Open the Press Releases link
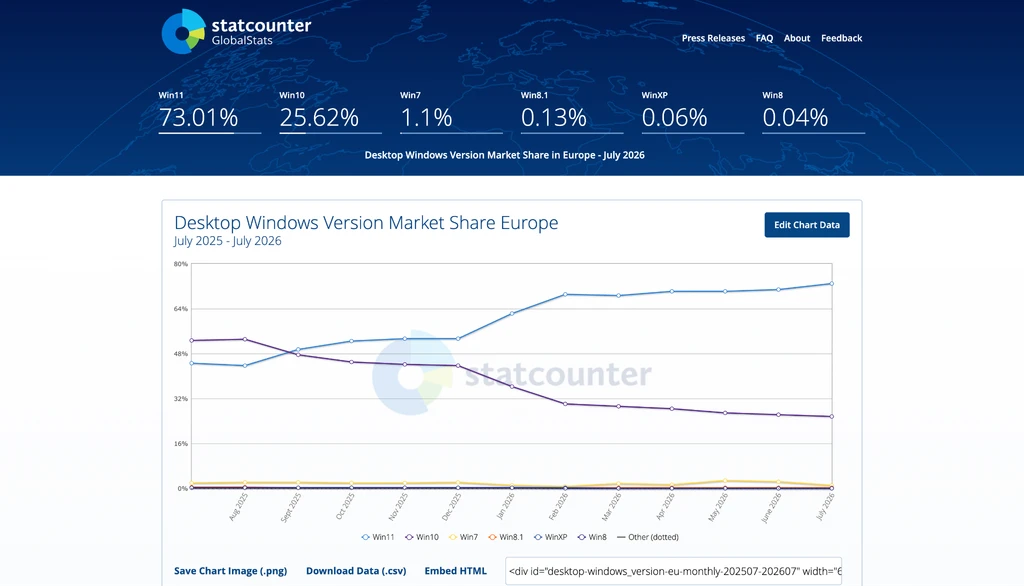Screen dimensions: 1024x586 click(x=713, y=38)
